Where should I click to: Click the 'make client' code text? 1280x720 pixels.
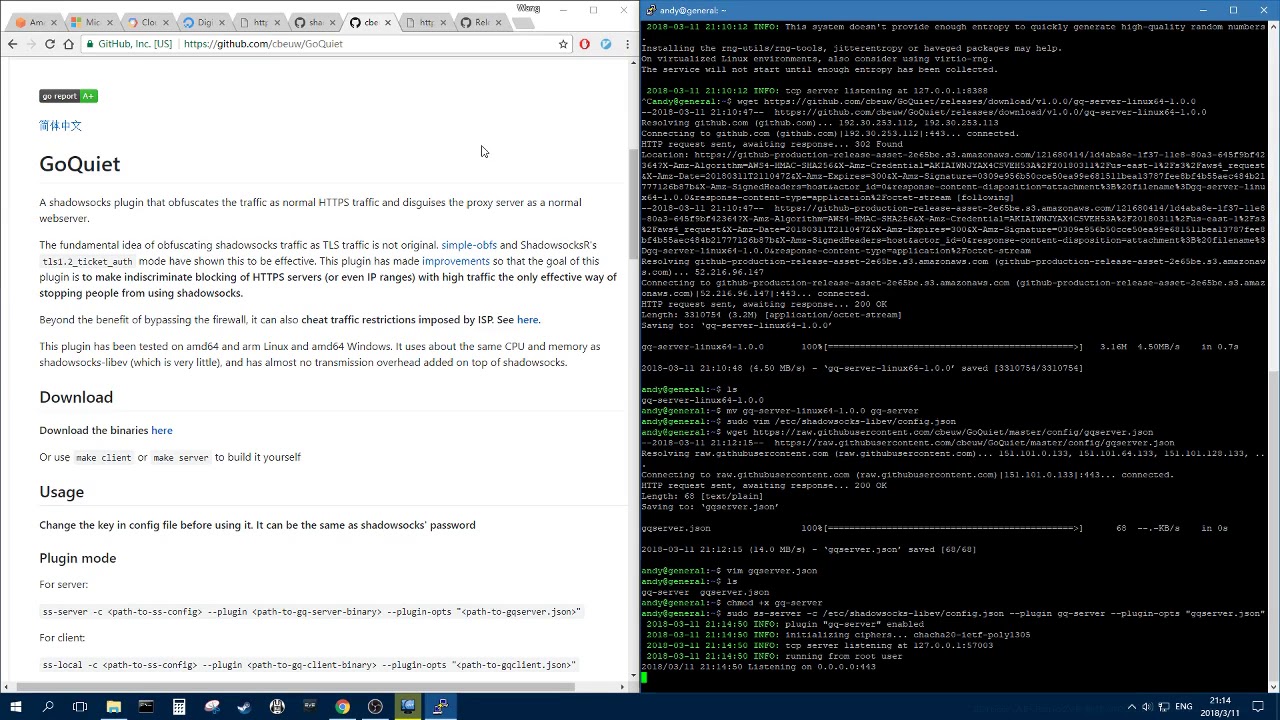pos(103,458)
